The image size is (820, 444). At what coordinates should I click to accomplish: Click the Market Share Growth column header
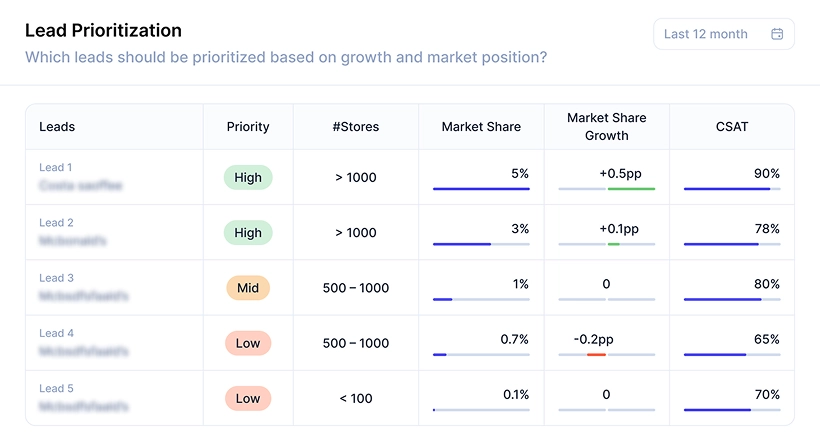606,126
